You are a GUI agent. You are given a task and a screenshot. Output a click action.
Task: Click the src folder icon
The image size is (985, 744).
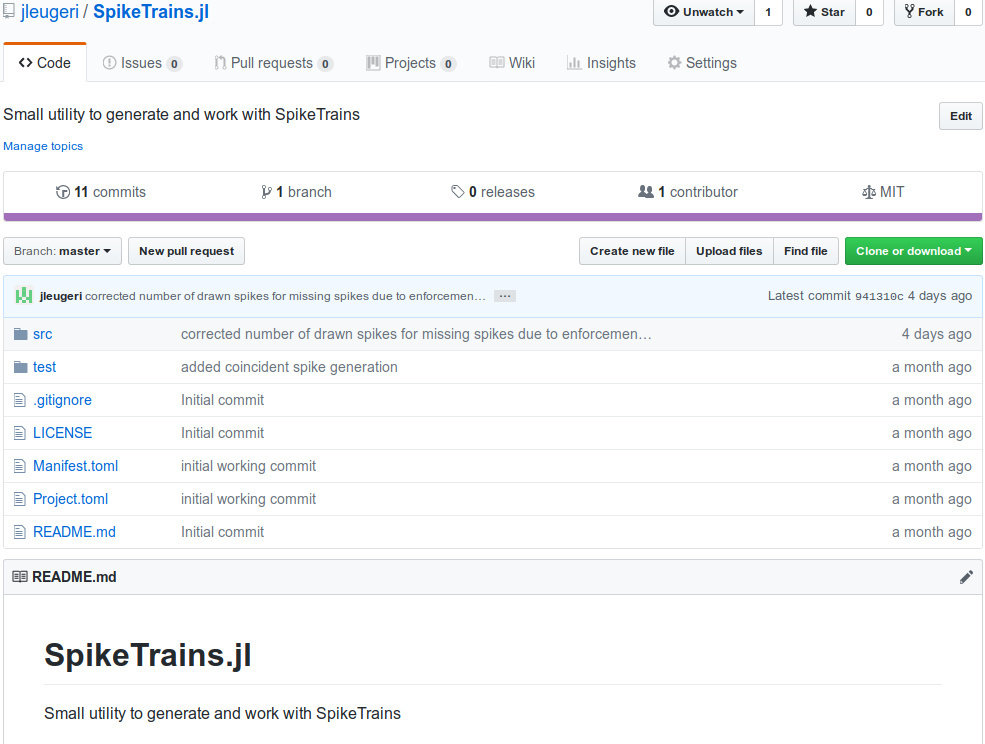21,334
